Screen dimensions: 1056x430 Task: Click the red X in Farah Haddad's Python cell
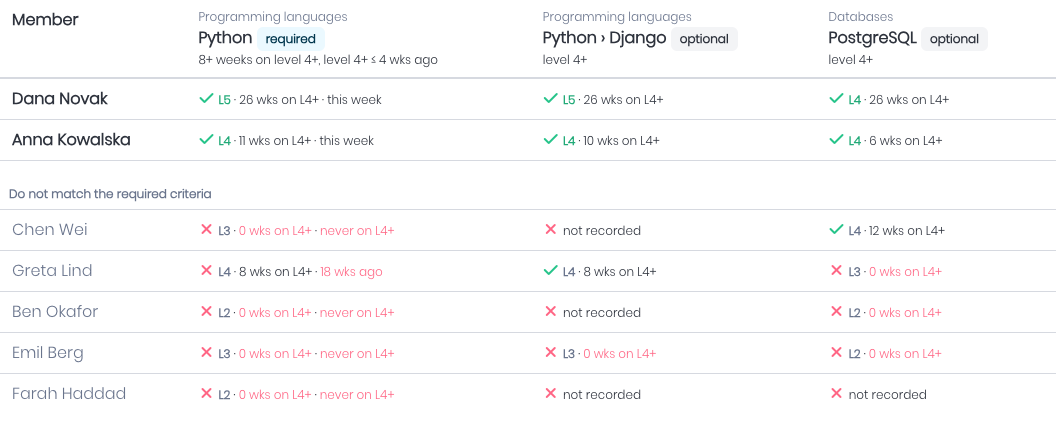(207, 394)
